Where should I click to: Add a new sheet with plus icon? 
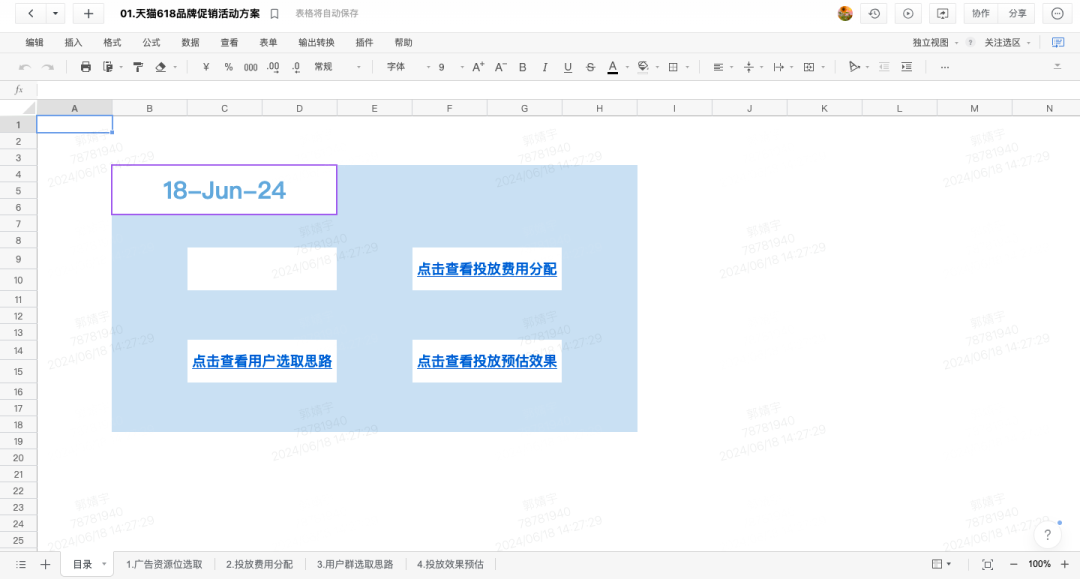[x=45, y=565]
